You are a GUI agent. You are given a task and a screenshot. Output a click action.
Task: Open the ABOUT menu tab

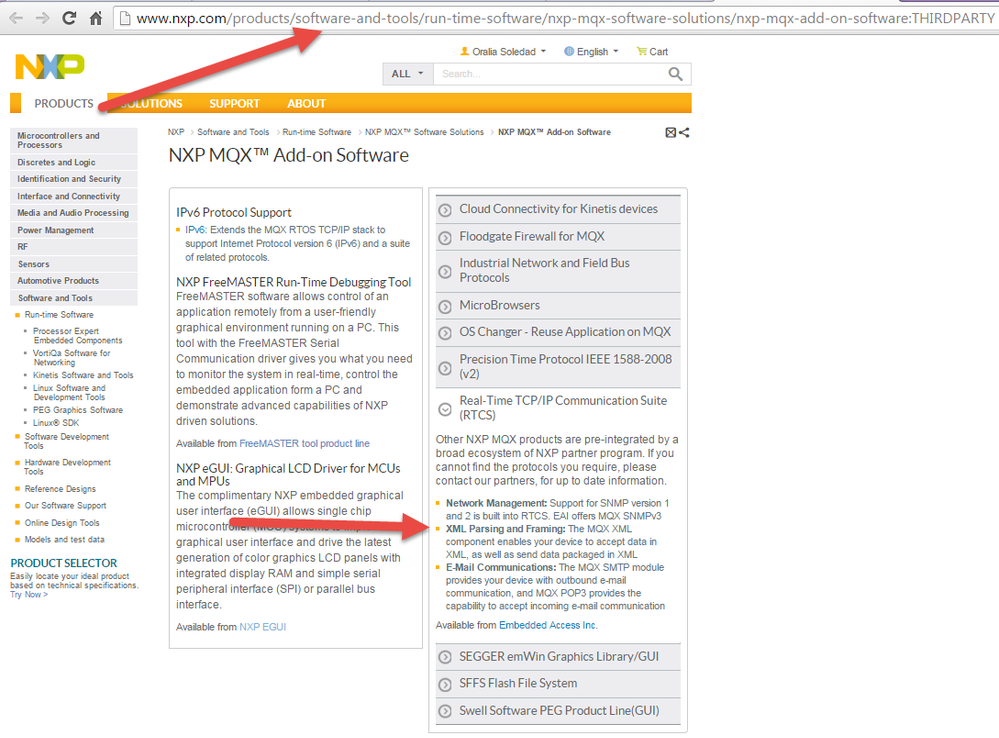tap(306, 103)
